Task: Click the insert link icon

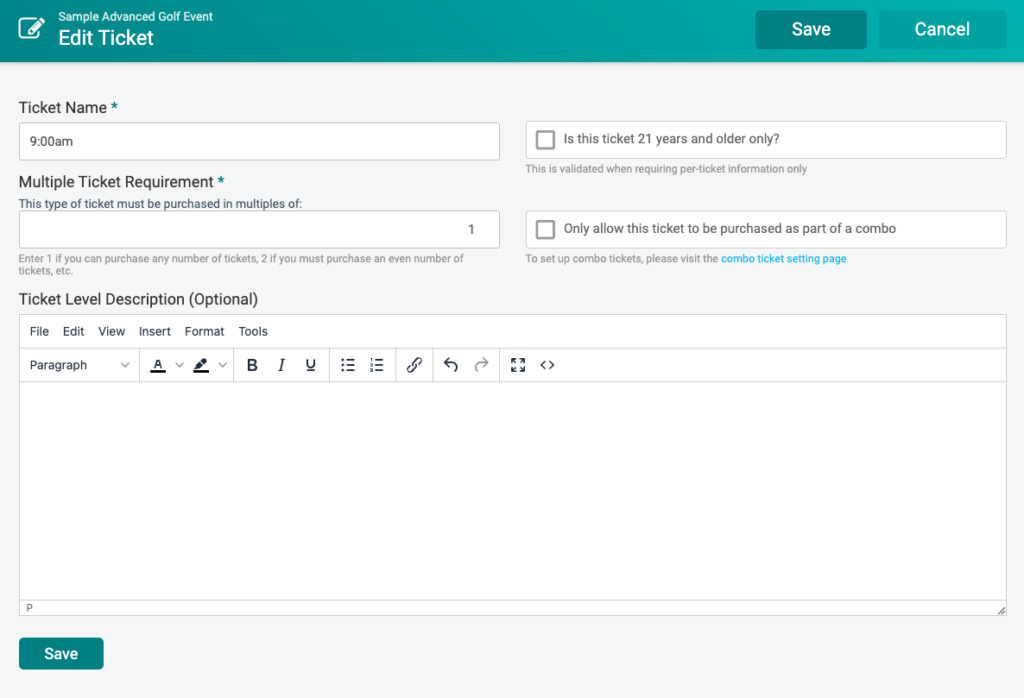Action: [414, 365]
